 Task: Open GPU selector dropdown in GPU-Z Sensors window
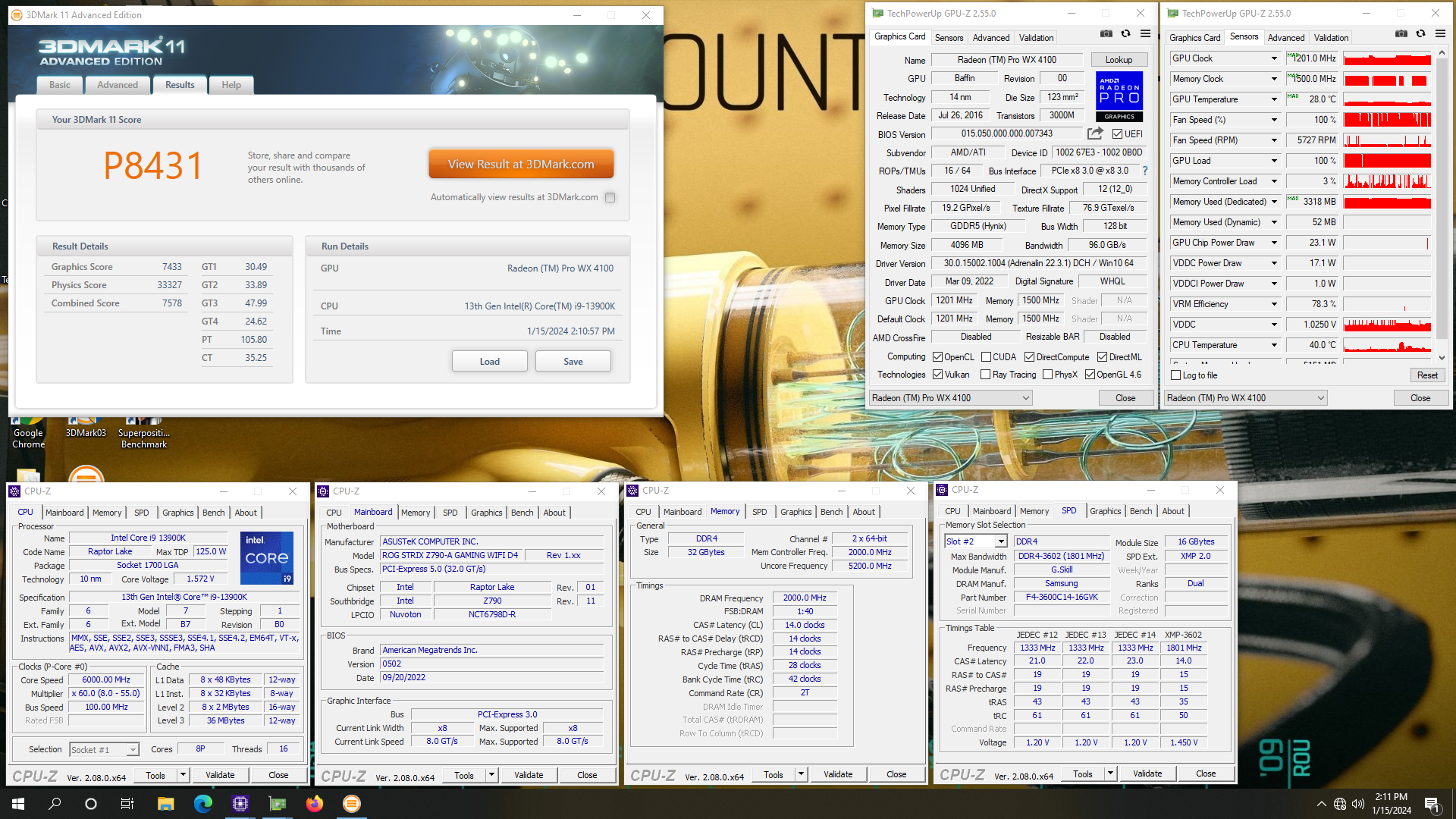[x=1246, y=398]
